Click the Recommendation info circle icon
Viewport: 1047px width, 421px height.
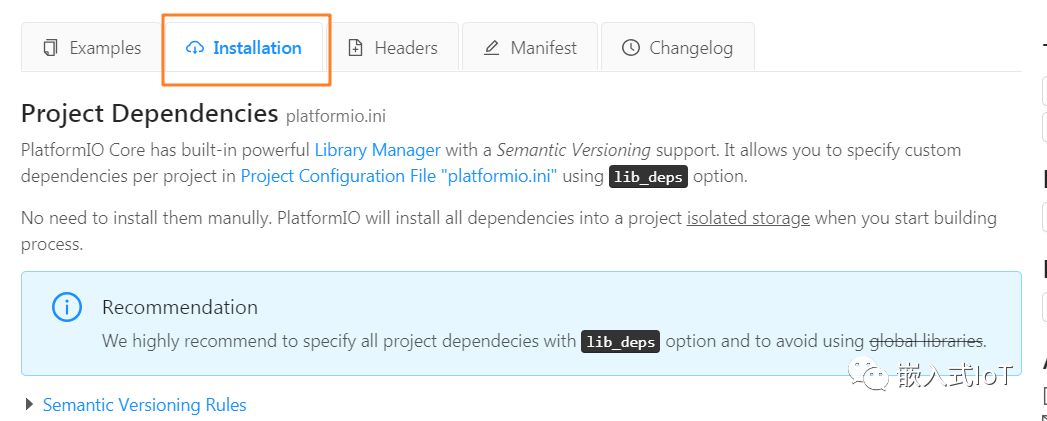point(67,307)
